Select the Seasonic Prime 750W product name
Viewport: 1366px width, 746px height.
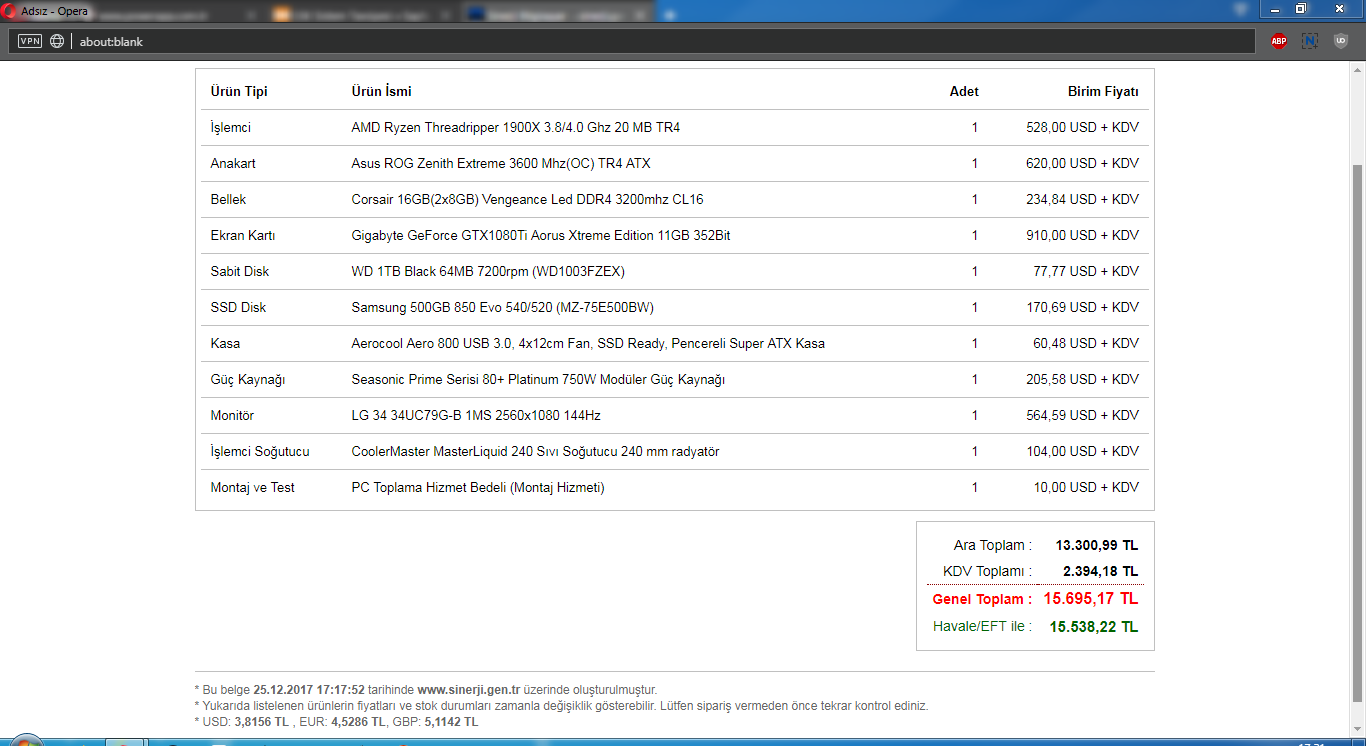pos(538,379)
